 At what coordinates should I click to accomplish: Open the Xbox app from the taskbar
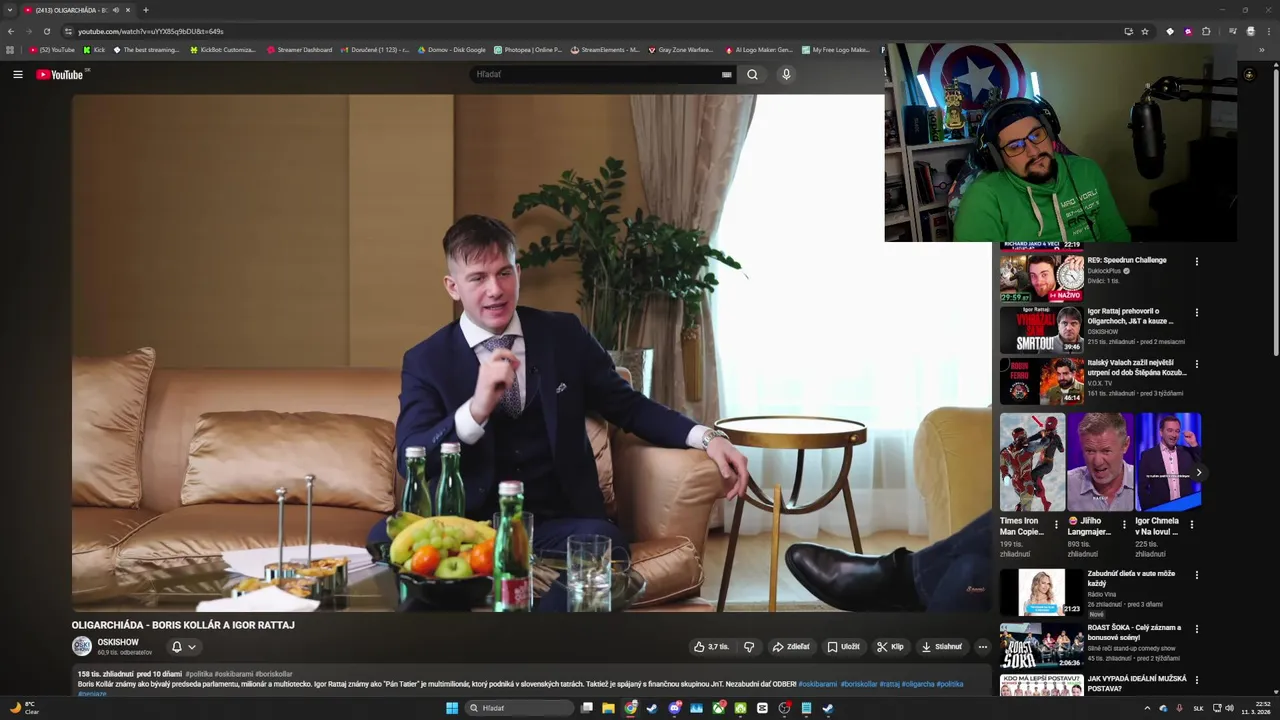coord(719,708)
